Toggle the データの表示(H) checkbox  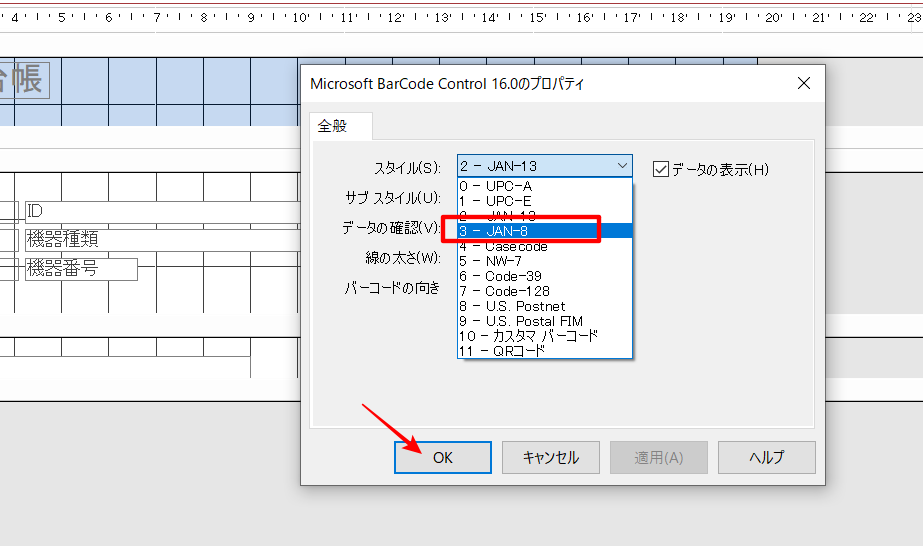[660, 169]
